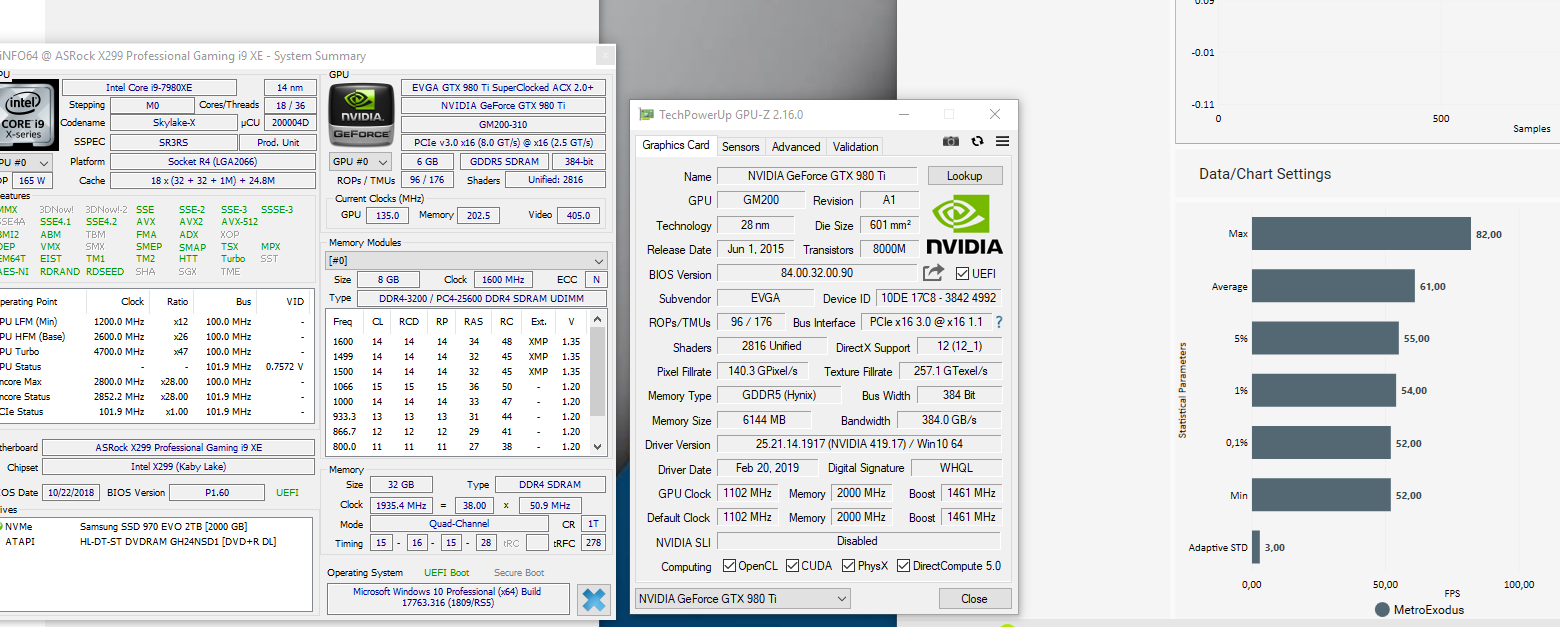Toggle the OpenCL computing checkbox
This screenshot has height=627, width=1560.
point(730,566)
